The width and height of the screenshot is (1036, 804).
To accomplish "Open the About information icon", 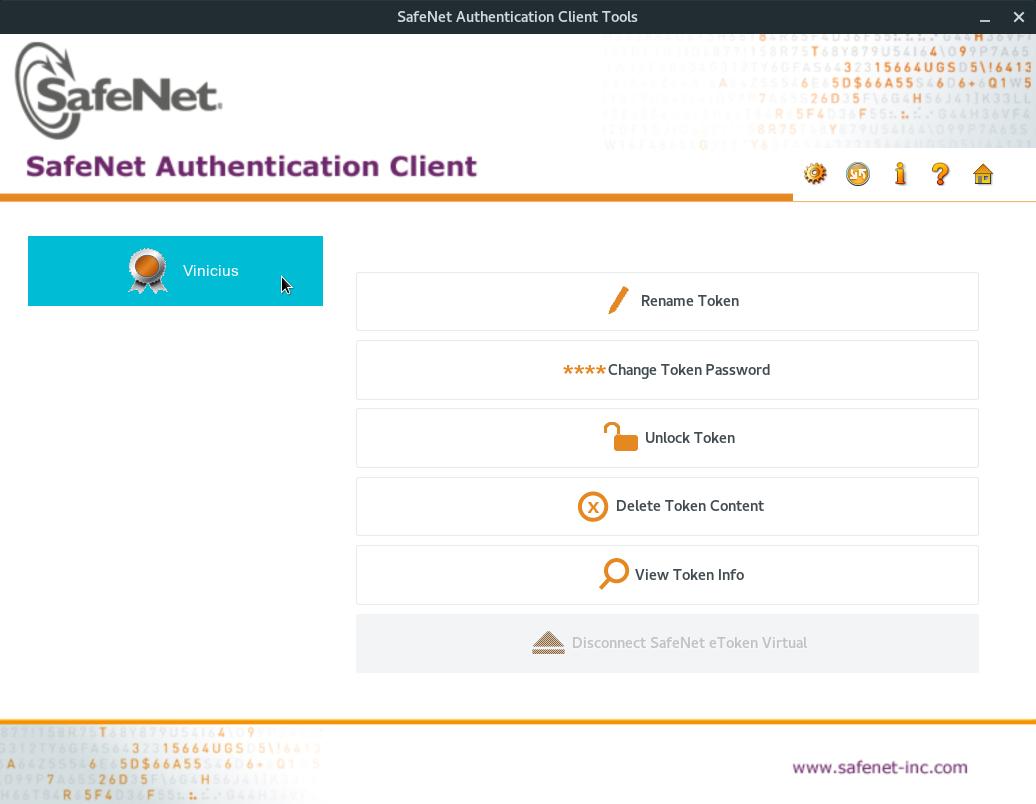I will (x=900, y=174).
